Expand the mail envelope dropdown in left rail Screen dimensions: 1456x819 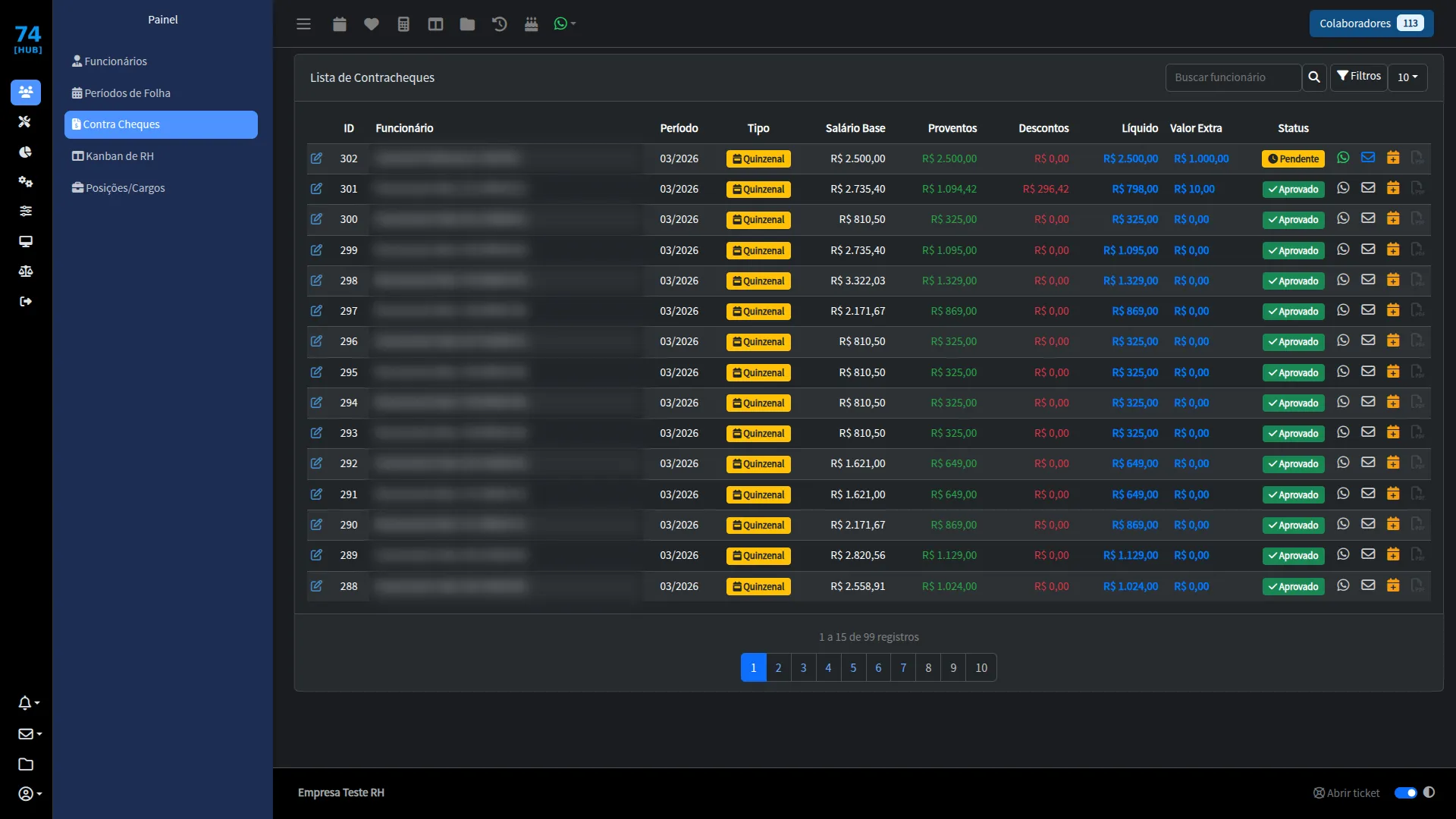tap(30, 734)
